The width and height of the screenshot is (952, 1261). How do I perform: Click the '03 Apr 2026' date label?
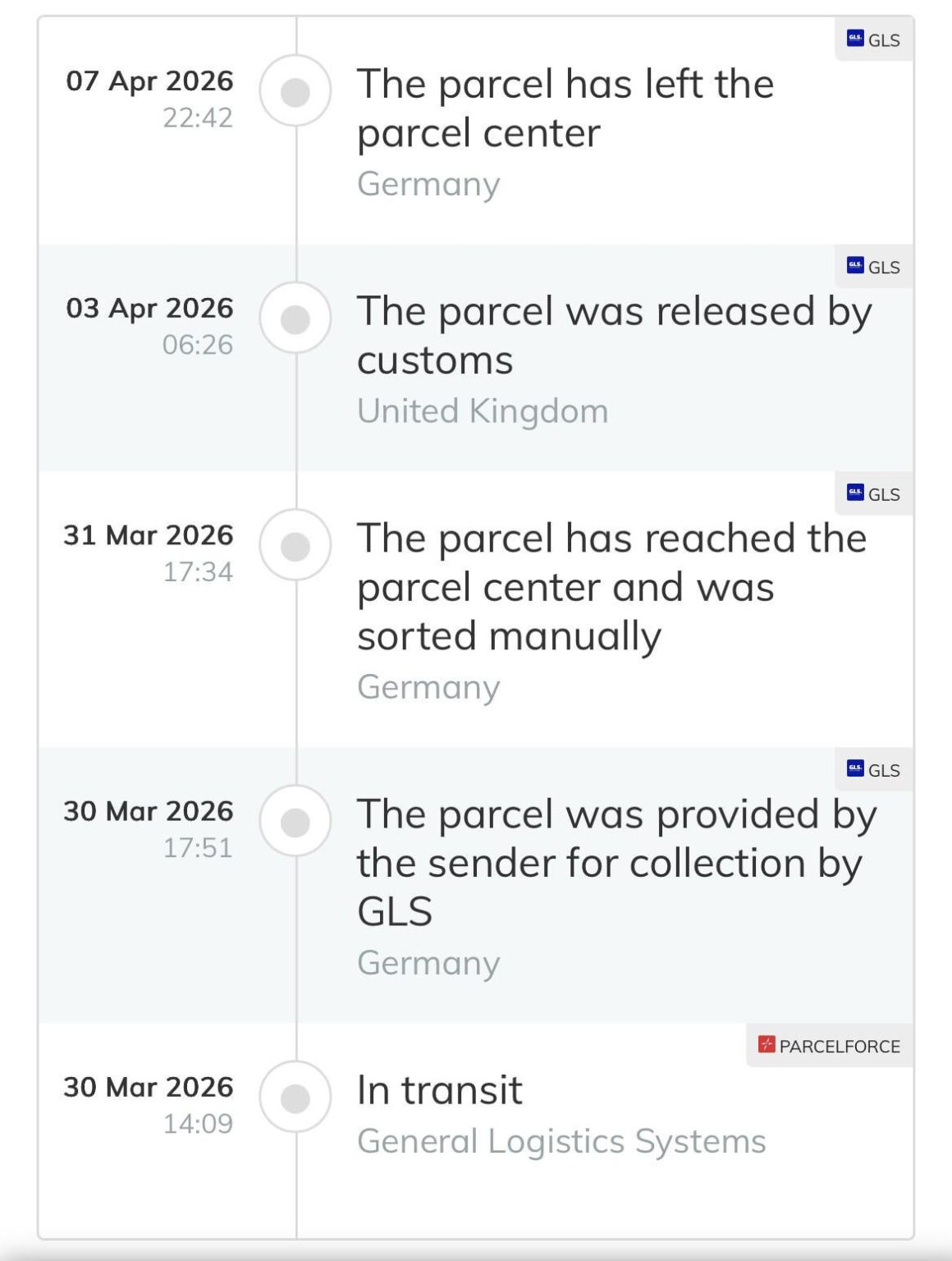149,308
